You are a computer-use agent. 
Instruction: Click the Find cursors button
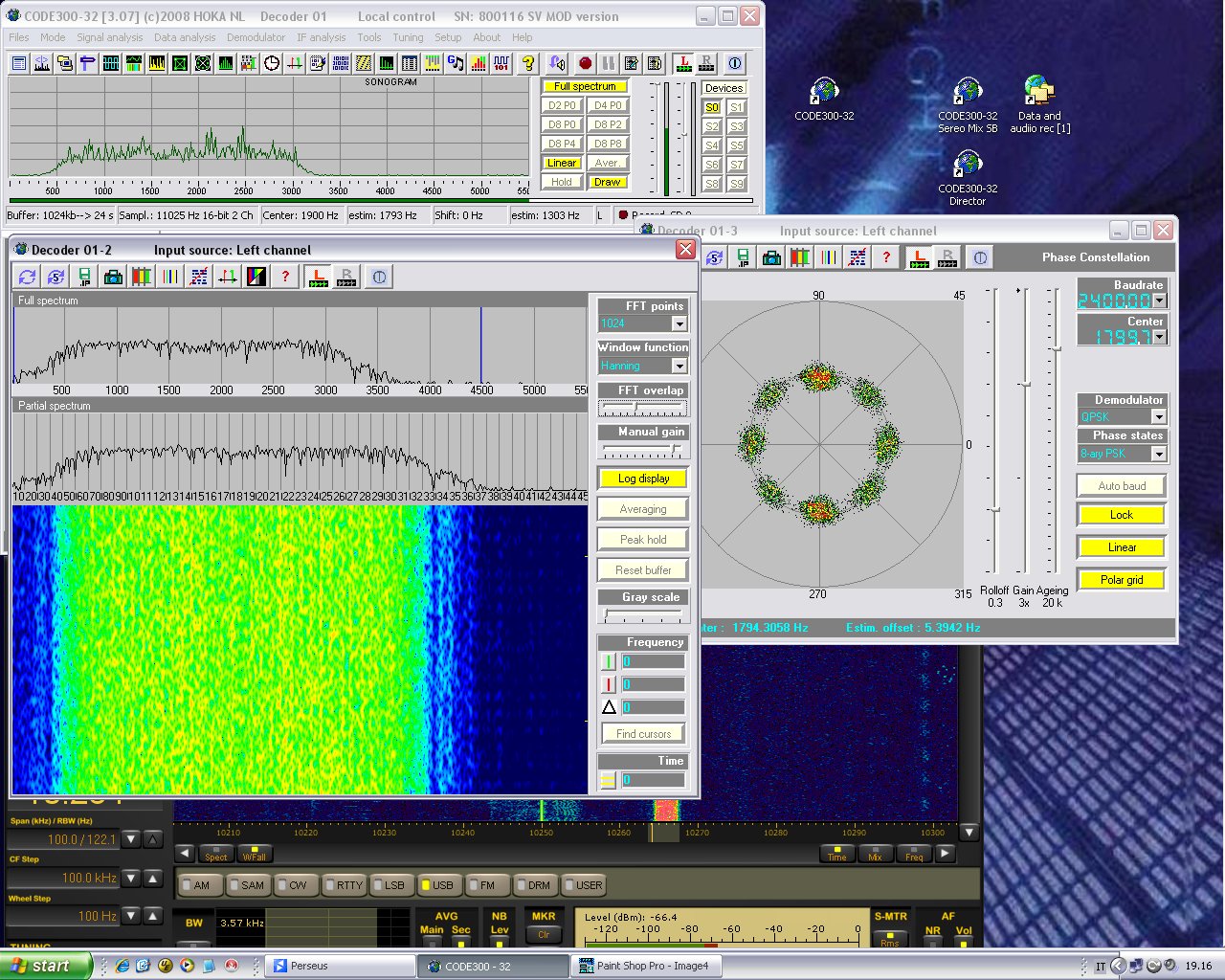[x=643, y=734]
